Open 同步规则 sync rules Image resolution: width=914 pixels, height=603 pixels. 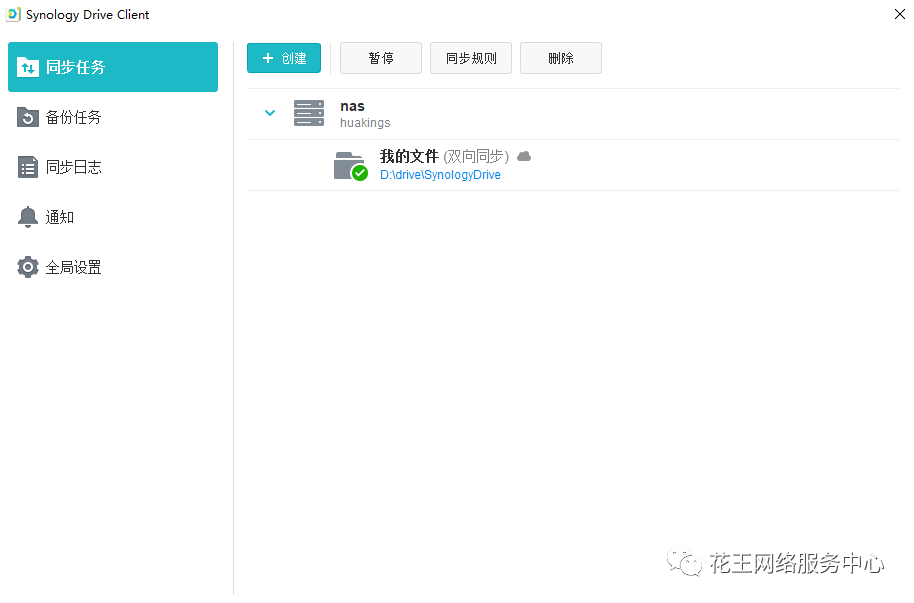(x=471, y=58)
